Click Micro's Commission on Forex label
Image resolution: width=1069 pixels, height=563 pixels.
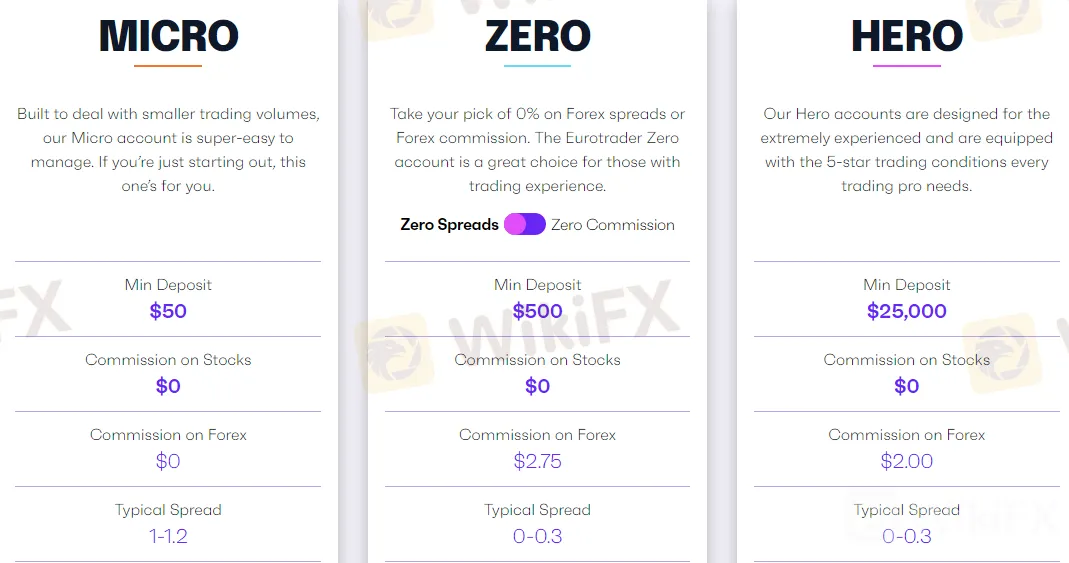pos(168,435)
